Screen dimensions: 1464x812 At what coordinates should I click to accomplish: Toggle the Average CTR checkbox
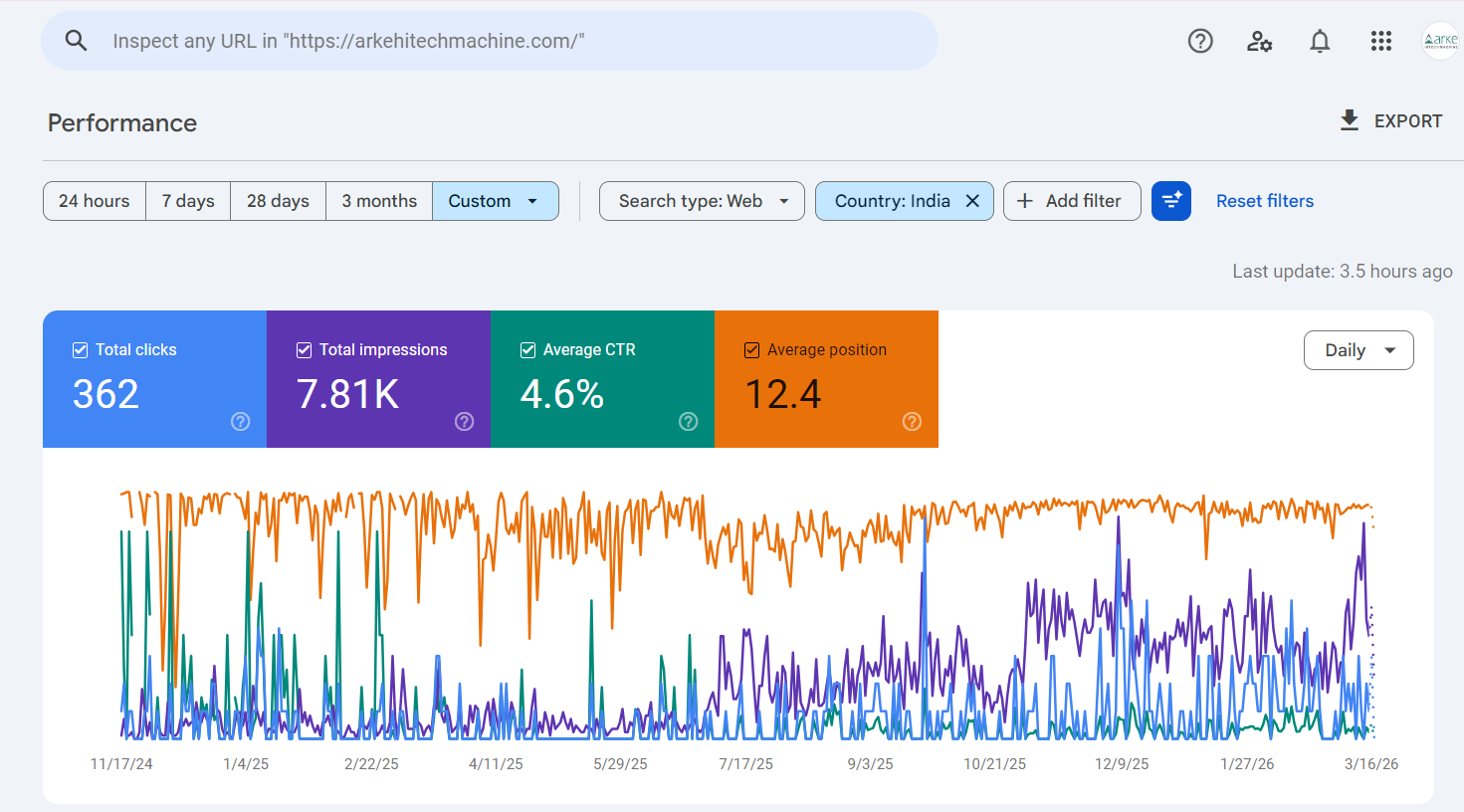point(527,349)
